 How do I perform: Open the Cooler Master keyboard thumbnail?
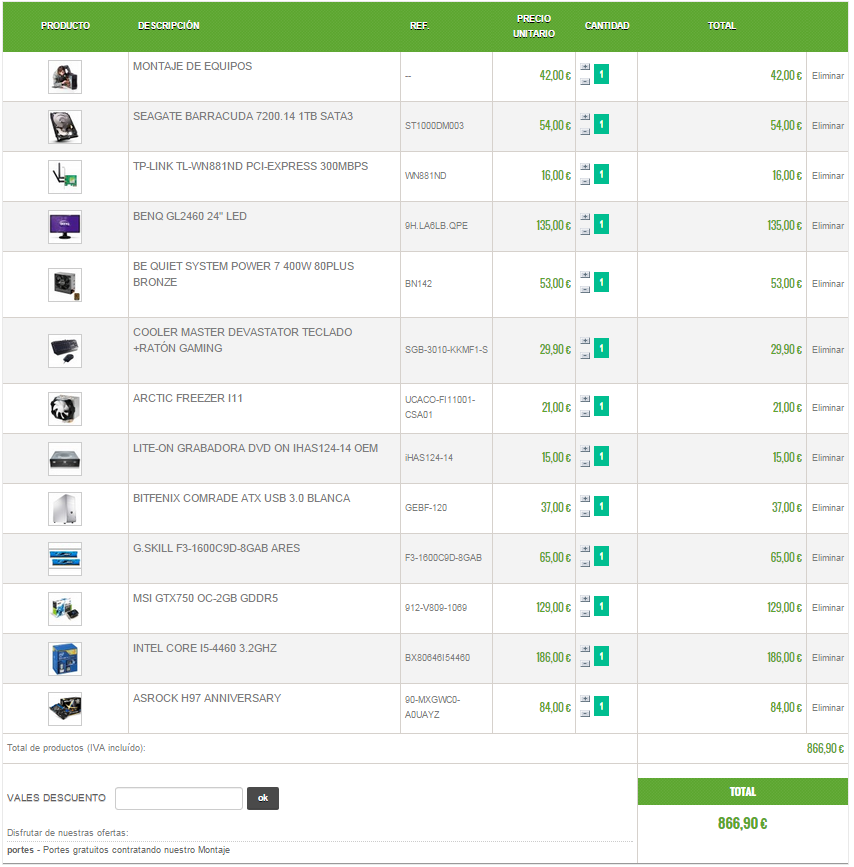coord(65,351)
